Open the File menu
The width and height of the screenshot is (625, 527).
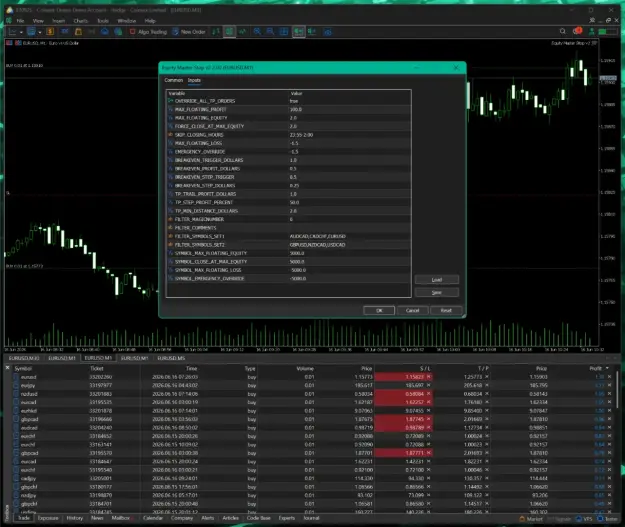[20, 21]
